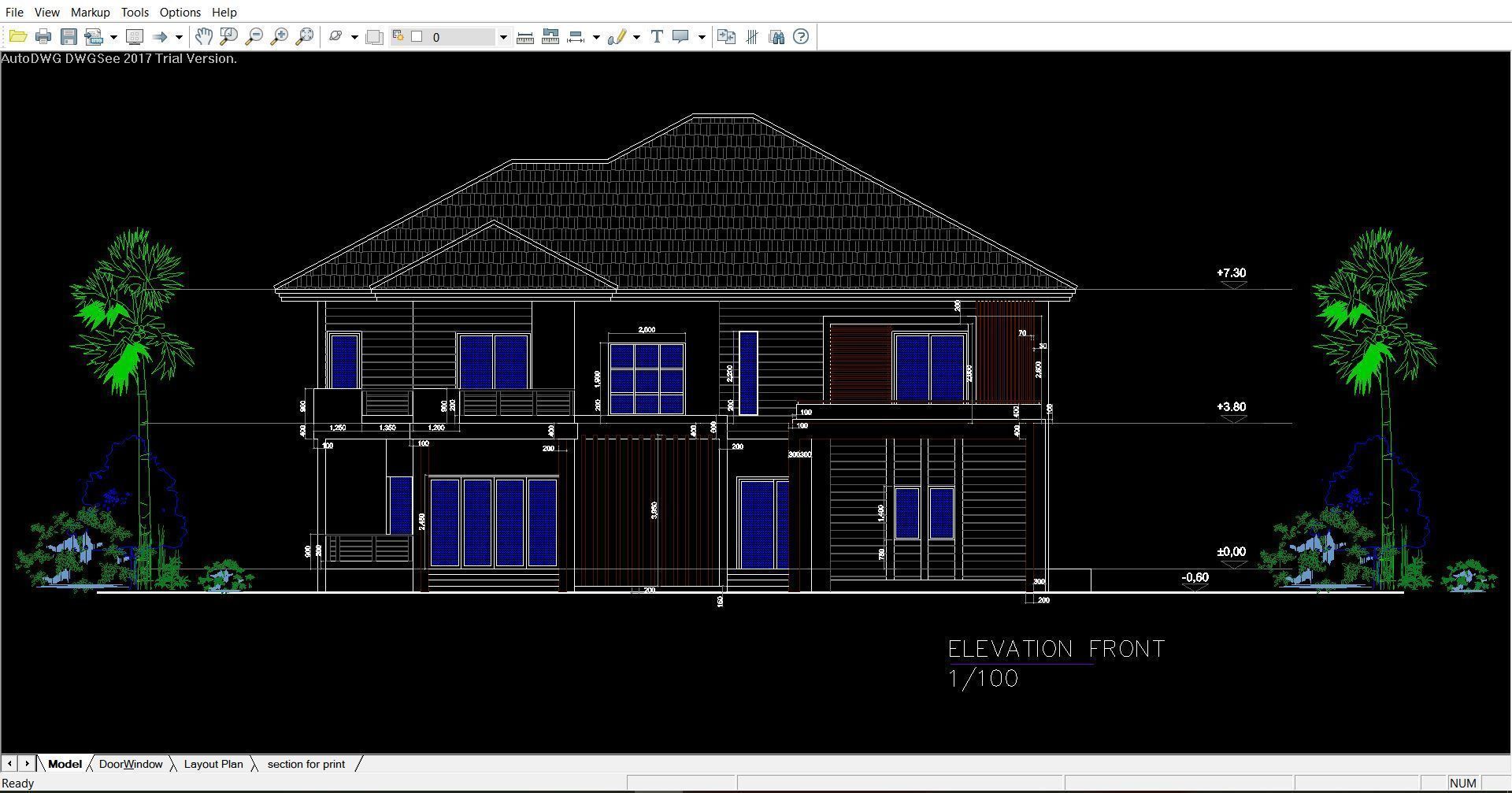
Task: Click the 1/100 scale text
Action: [984, 679]
